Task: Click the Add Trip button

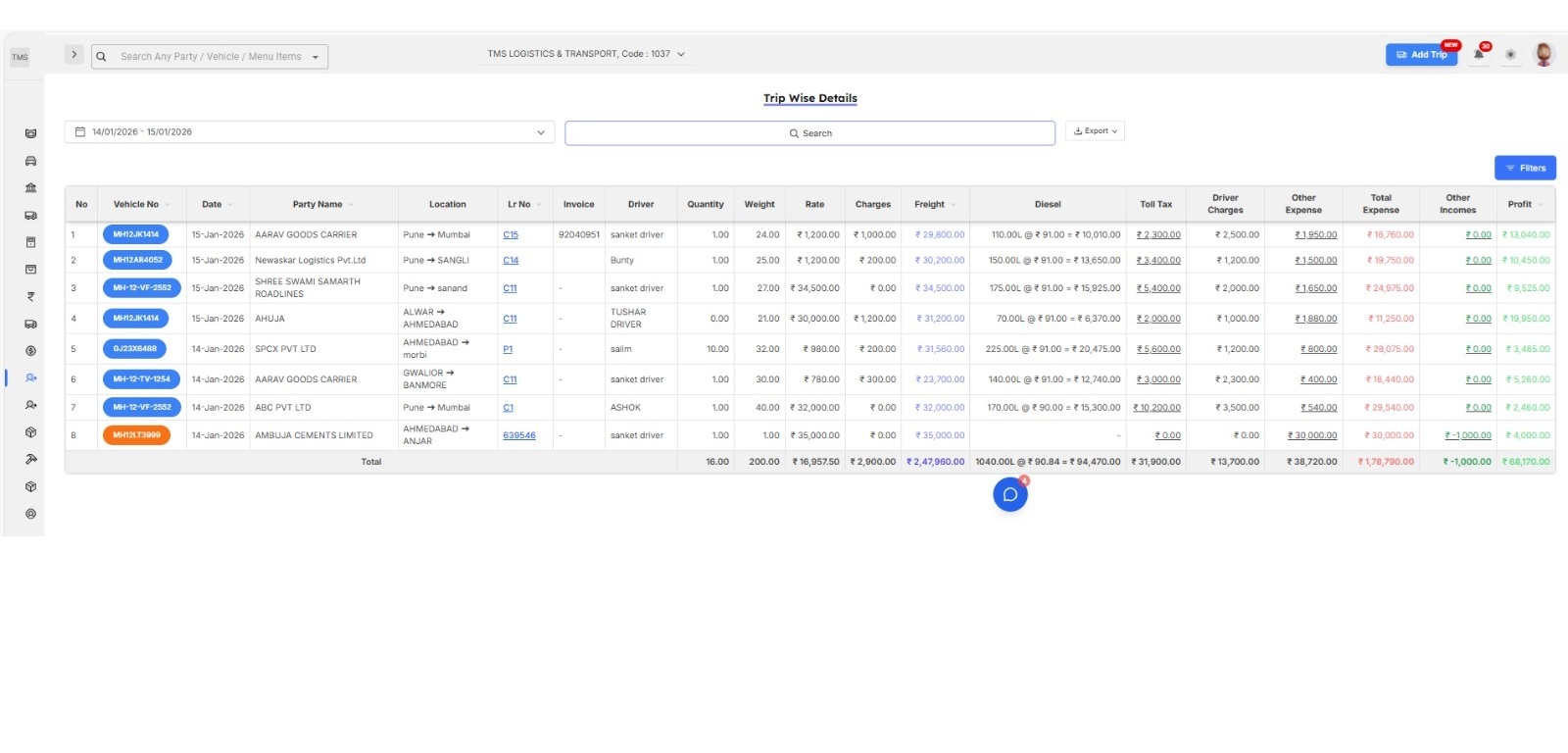Action: (1421, 55)
